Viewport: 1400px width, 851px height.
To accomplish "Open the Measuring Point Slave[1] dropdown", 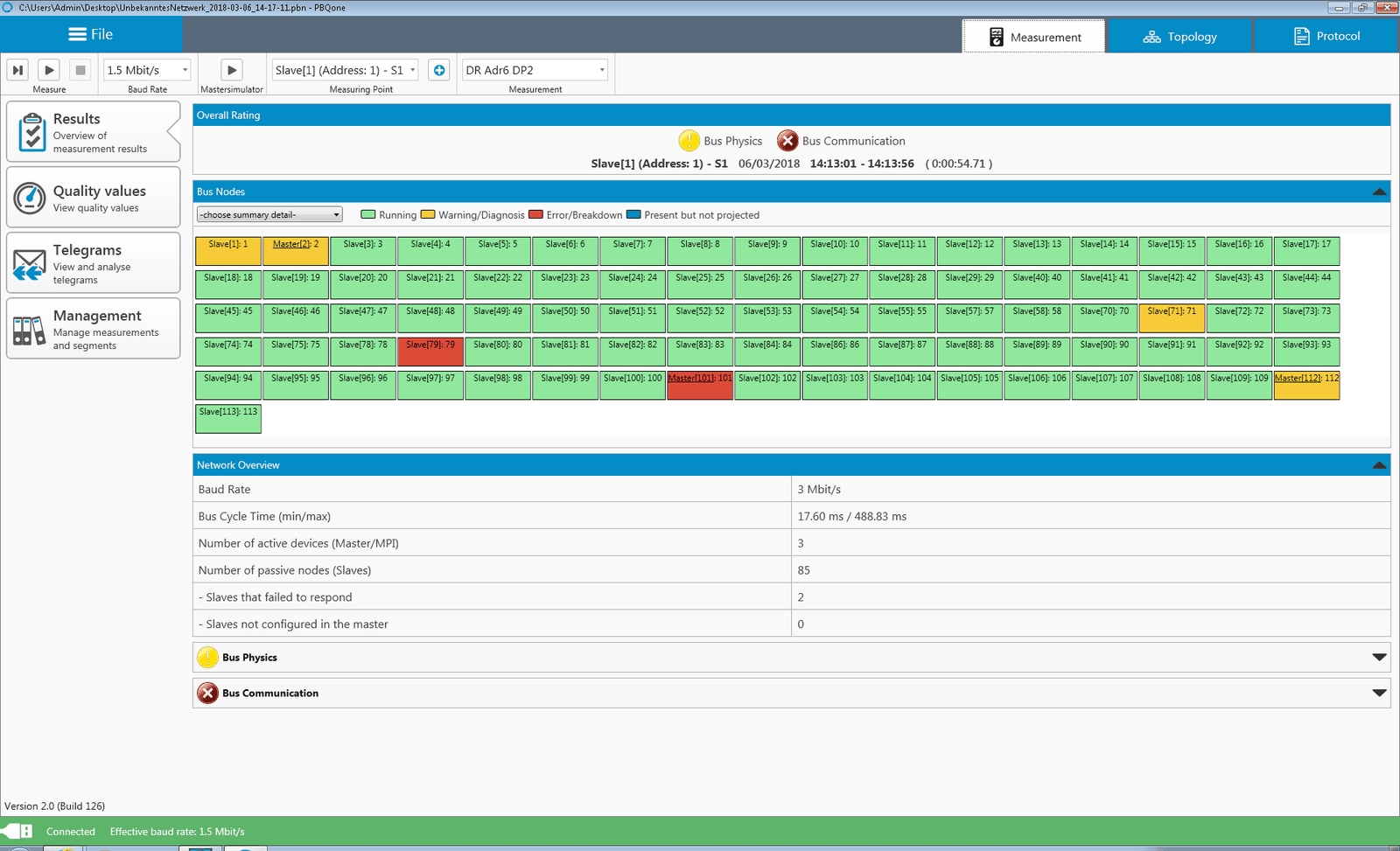I will click(x=345, y=70).
